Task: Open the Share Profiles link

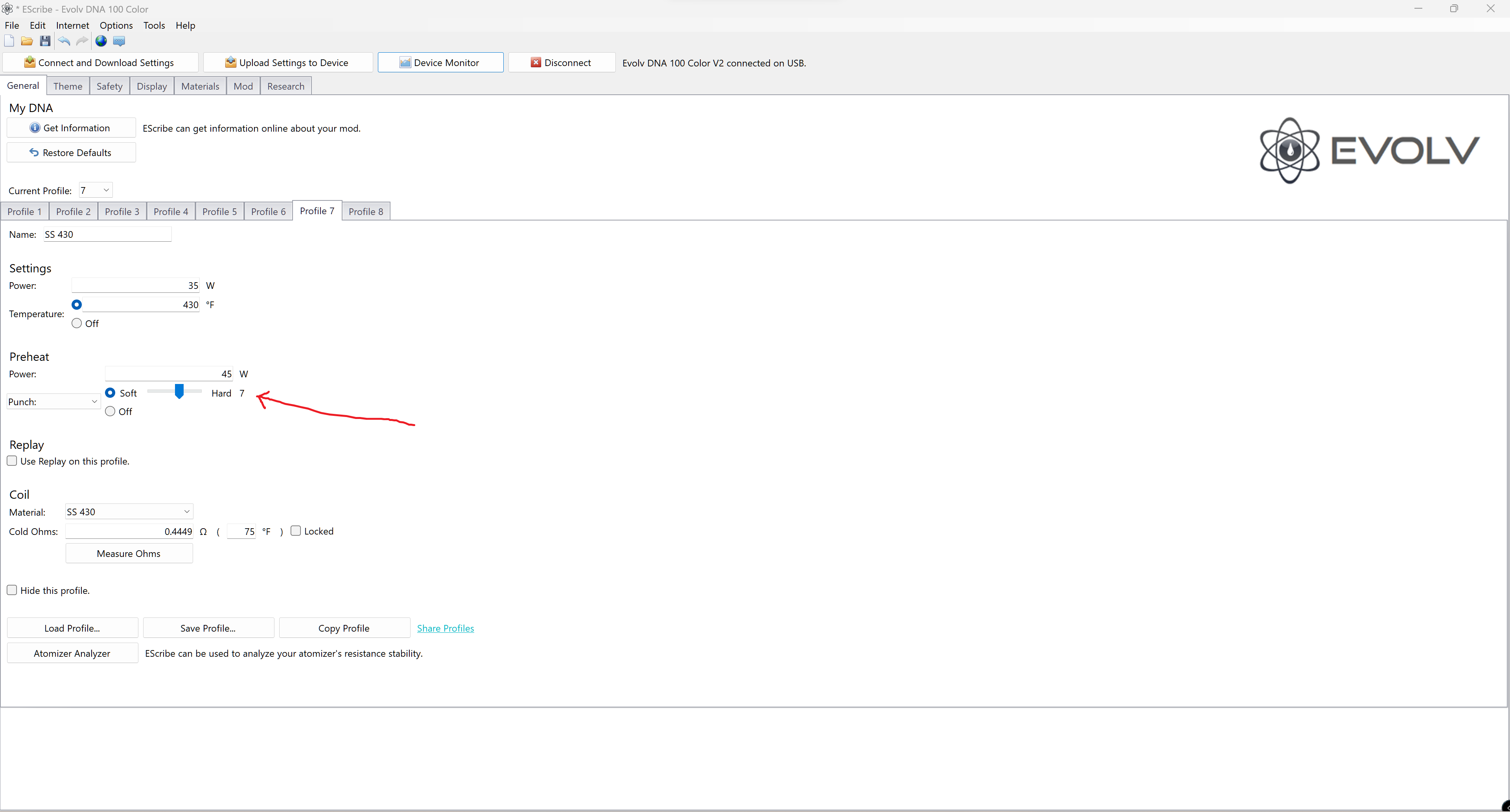Action: 446,628
